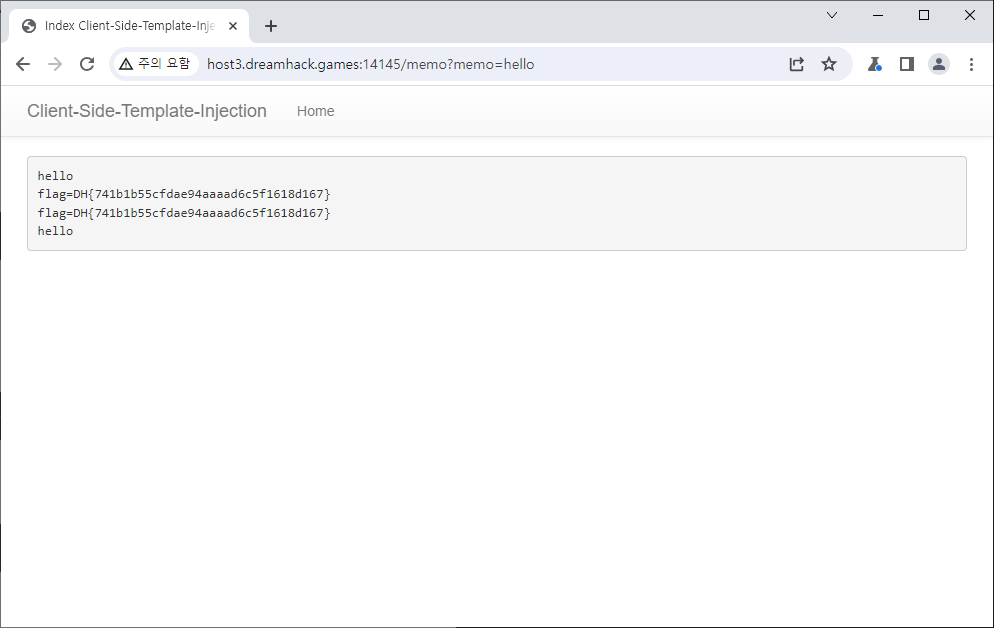Image resolution: width=994 pixels, height=628 pixels.
Task: Maximize the browser window
Action: tap(924, 15)
